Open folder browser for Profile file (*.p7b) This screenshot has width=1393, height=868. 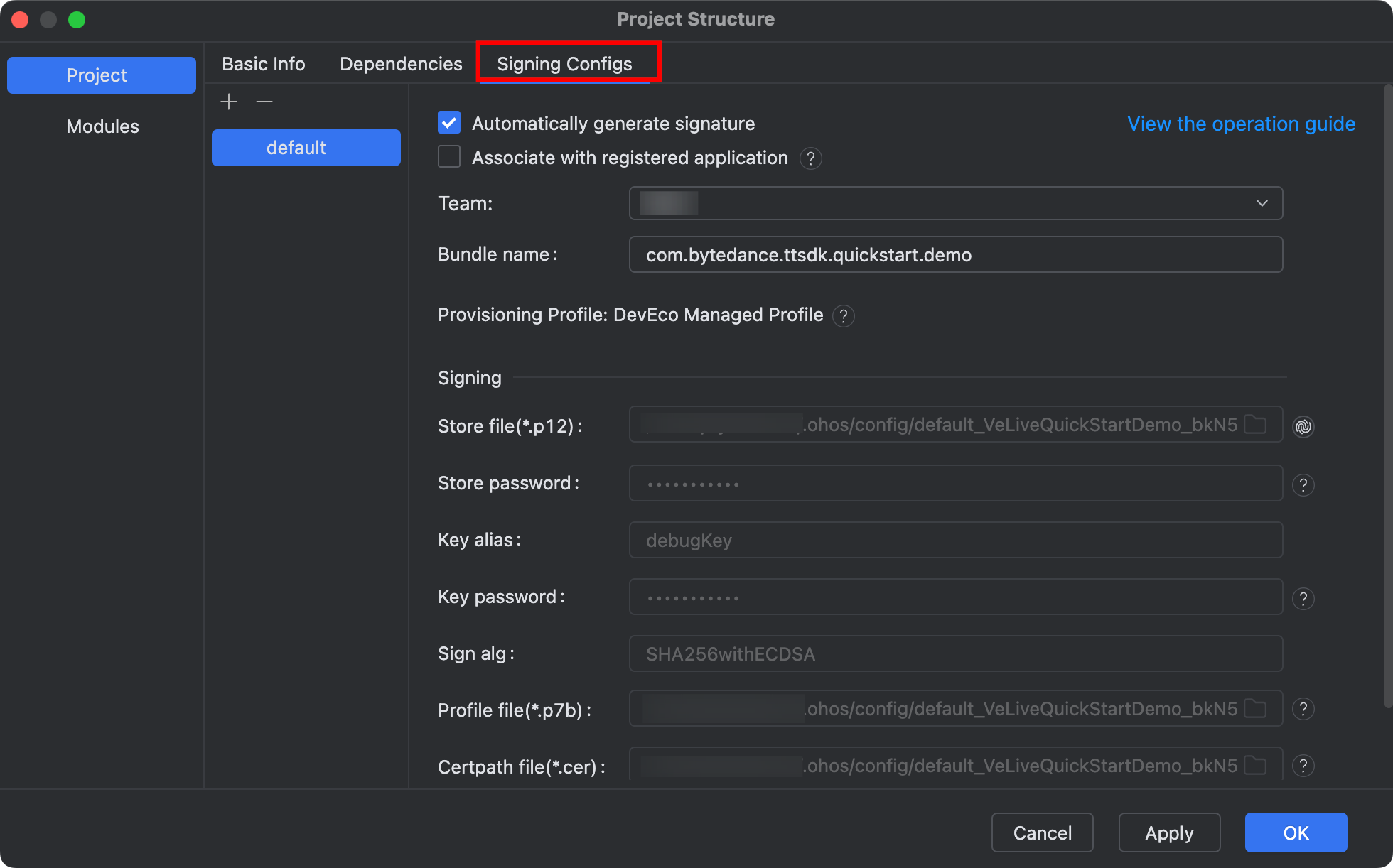[1256, 709]
